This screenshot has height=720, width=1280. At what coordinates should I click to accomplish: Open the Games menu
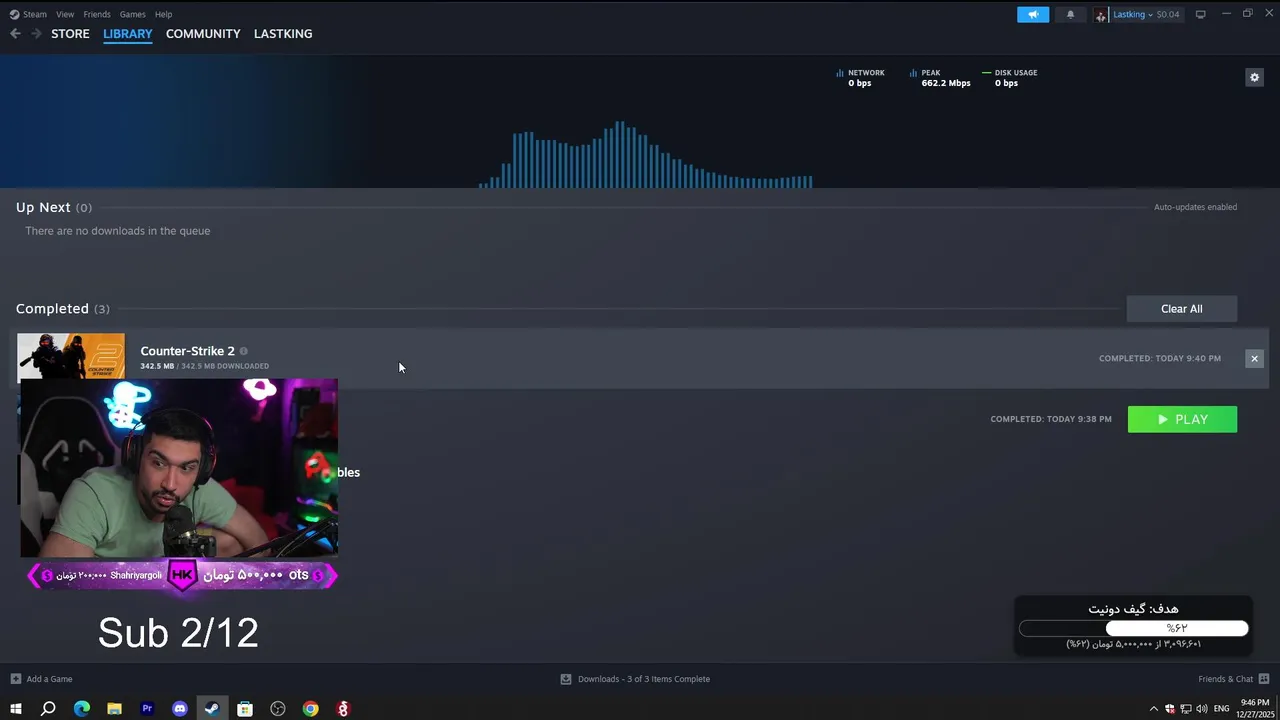(132, 14)
